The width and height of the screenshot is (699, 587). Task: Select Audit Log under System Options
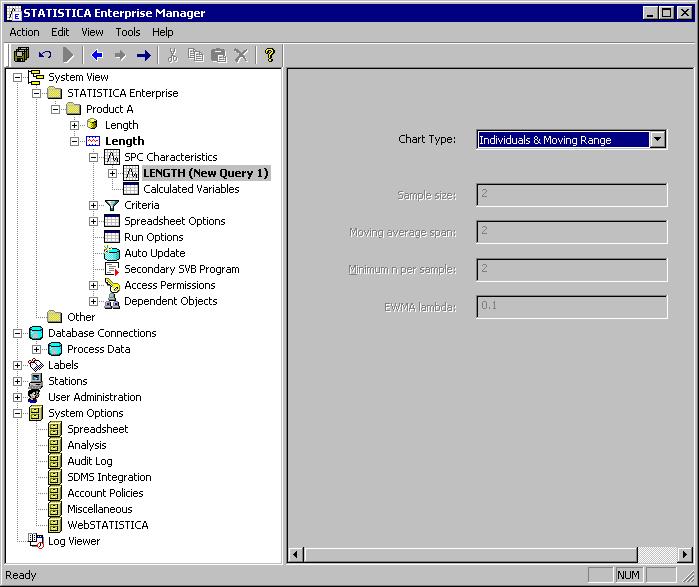click(90, 461)
